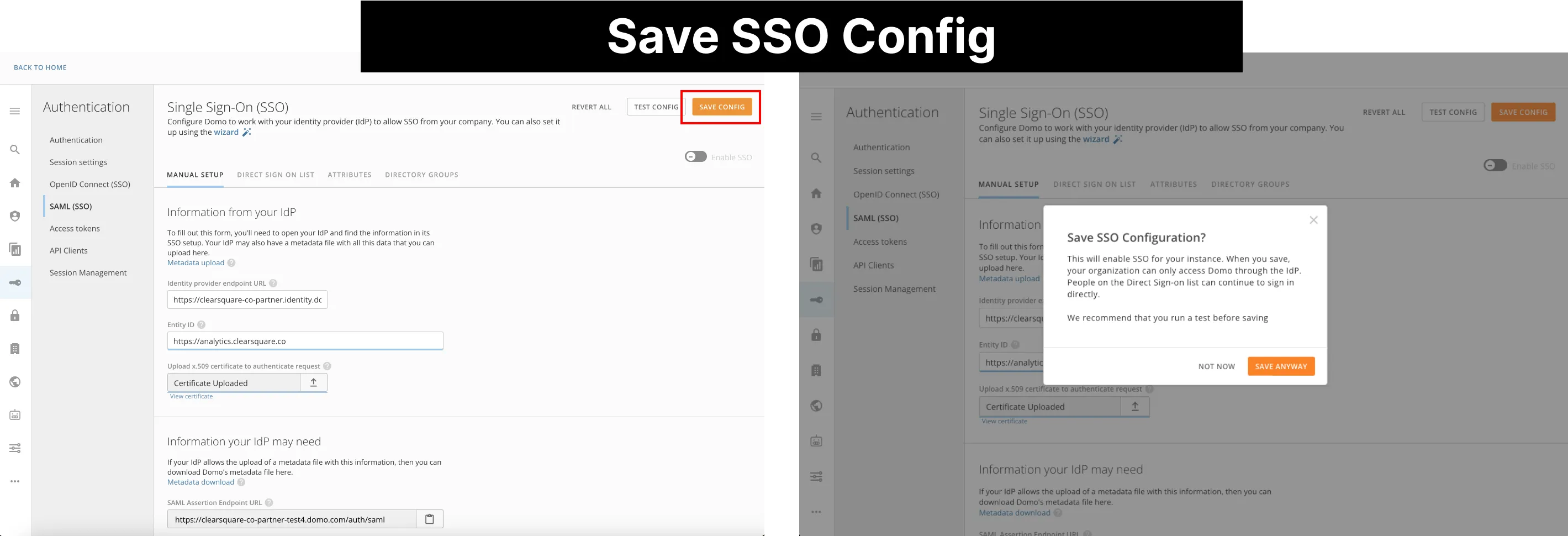Click help icon next to Metadata upload left

click(x=231, y=262)
